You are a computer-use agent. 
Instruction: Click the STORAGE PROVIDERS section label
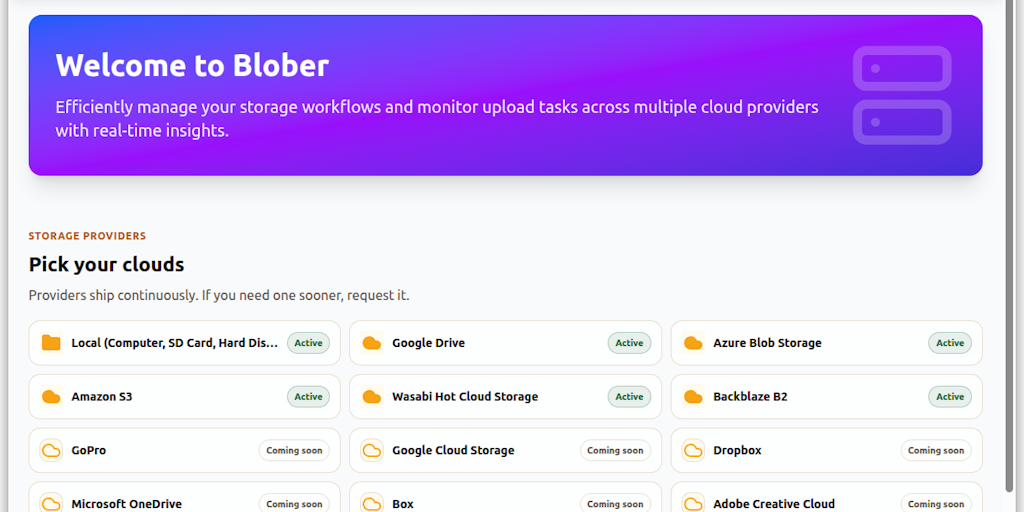(88, 236)
